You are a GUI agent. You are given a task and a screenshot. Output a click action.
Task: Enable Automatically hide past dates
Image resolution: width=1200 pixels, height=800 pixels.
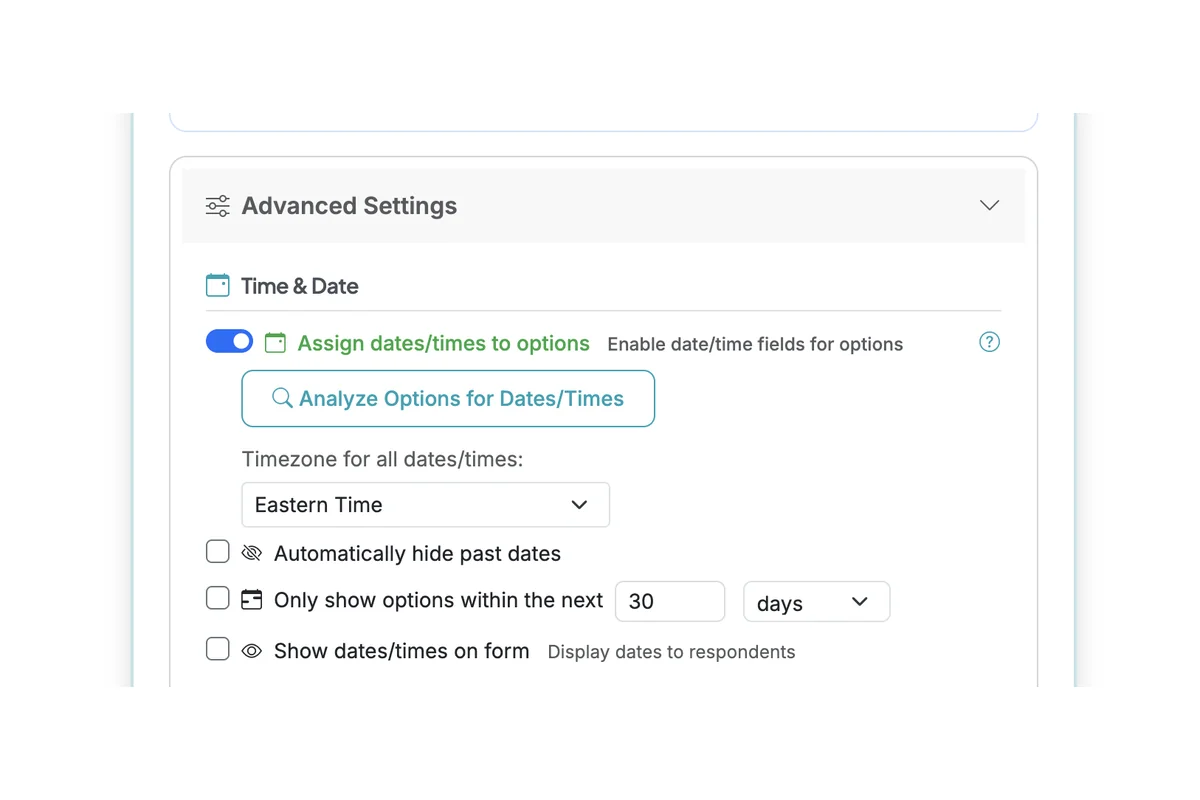pos(217,551)
